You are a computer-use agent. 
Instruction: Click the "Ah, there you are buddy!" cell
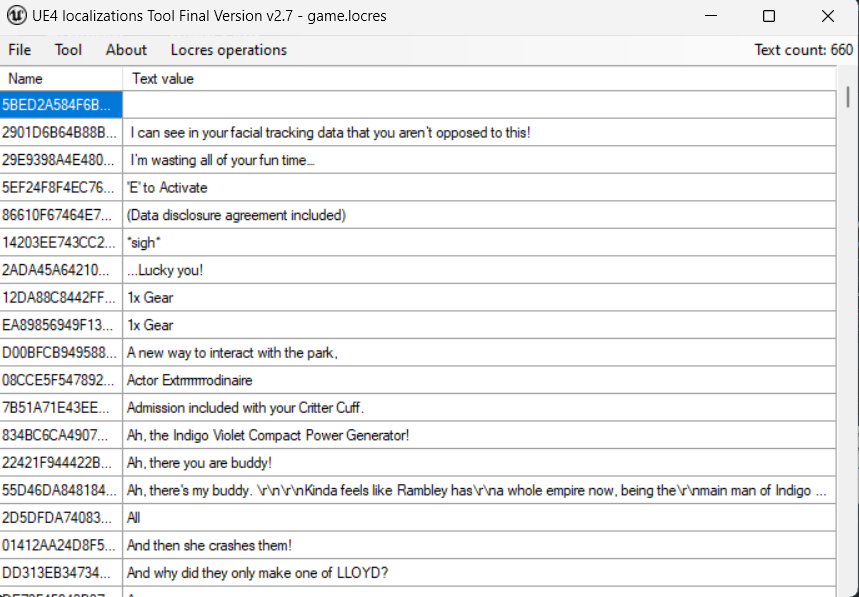click(x=199, y=462)
